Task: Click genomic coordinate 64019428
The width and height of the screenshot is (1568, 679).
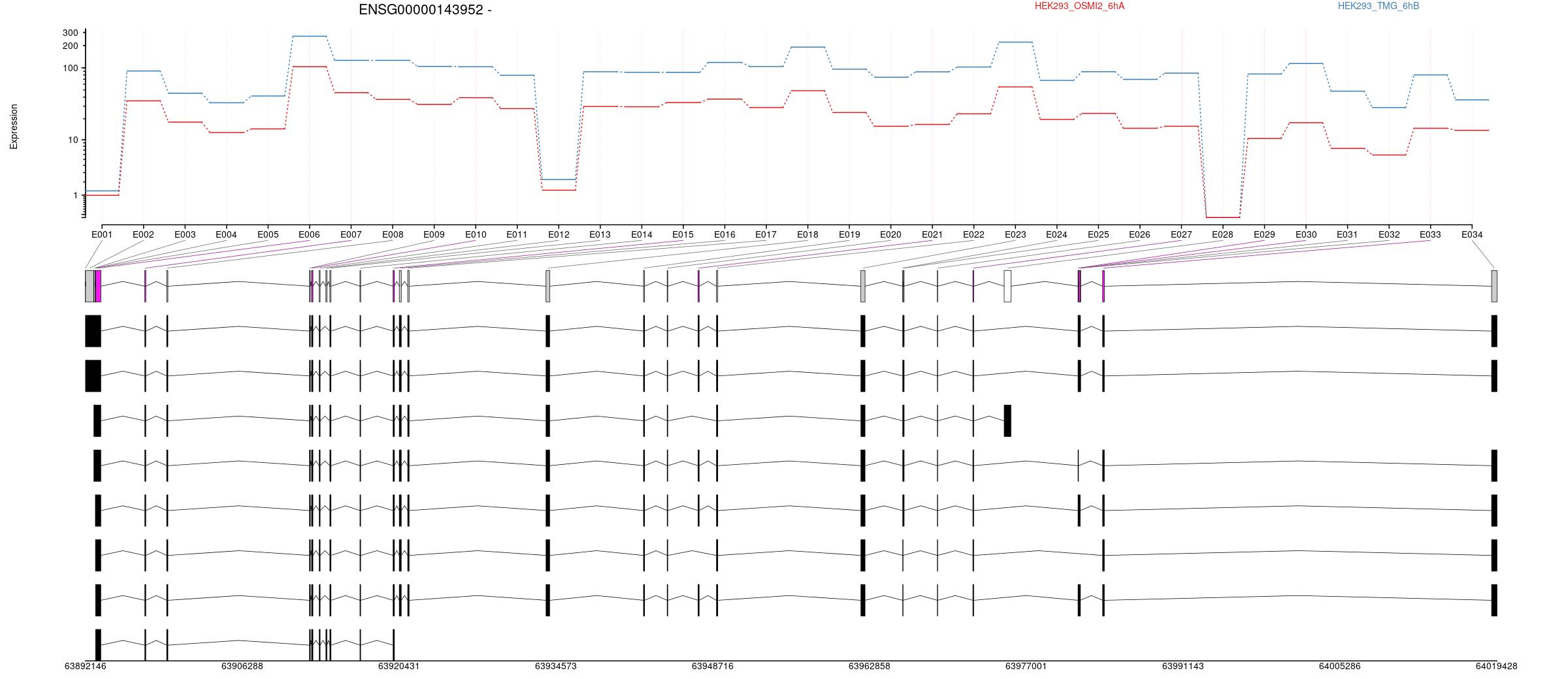Action: coord(1496,667)
